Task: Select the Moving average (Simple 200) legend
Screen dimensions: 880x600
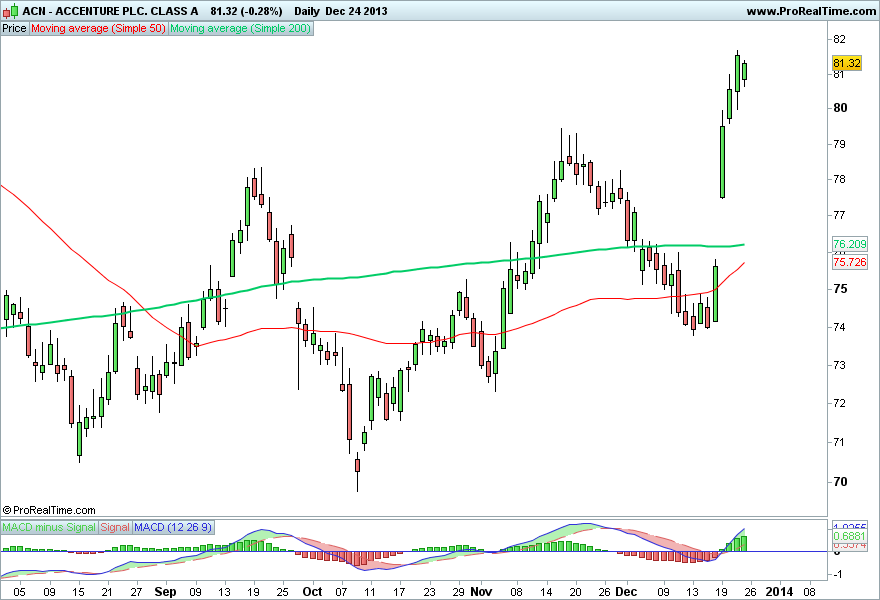Action: 240,28
